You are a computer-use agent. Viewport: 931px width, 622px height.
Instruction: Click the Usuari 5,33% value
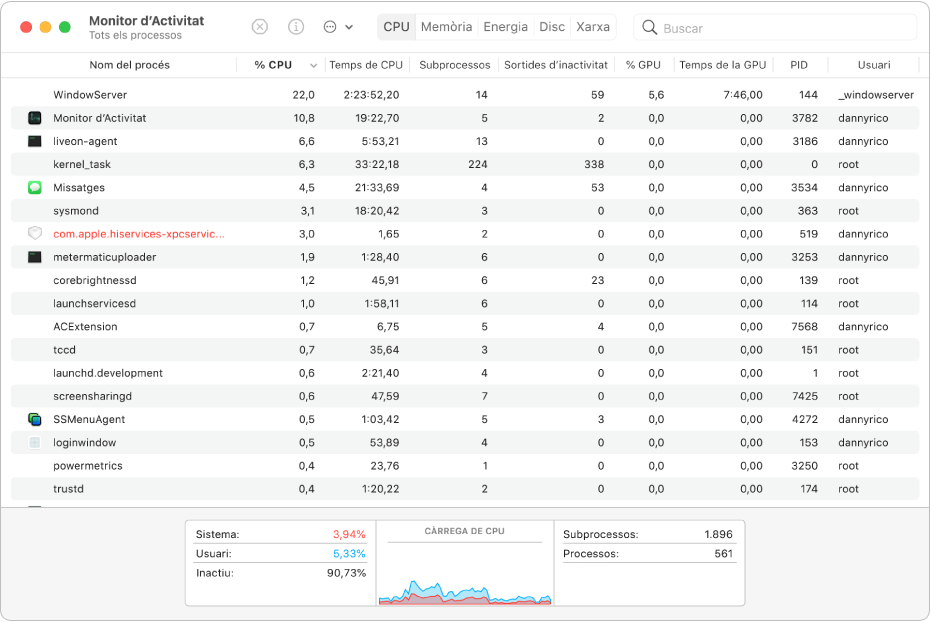(x=349, y=554)
